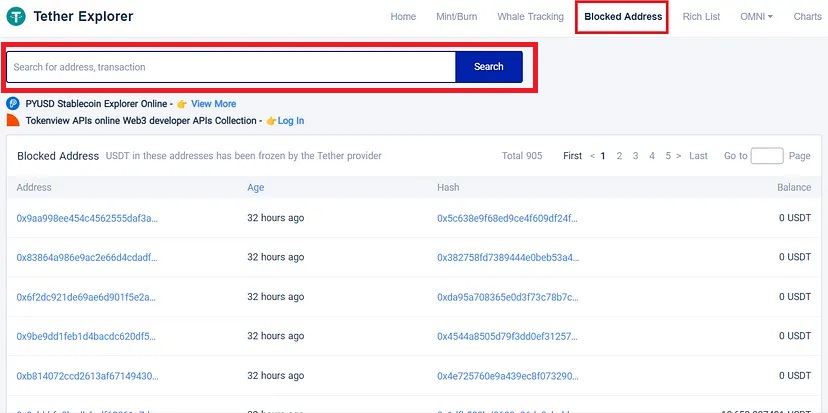The height and width of the screenshot is (413, 828).
Task: Open hash 0x4544a8505d79f3dd0ef31257
Action: [x=507, y=336]
